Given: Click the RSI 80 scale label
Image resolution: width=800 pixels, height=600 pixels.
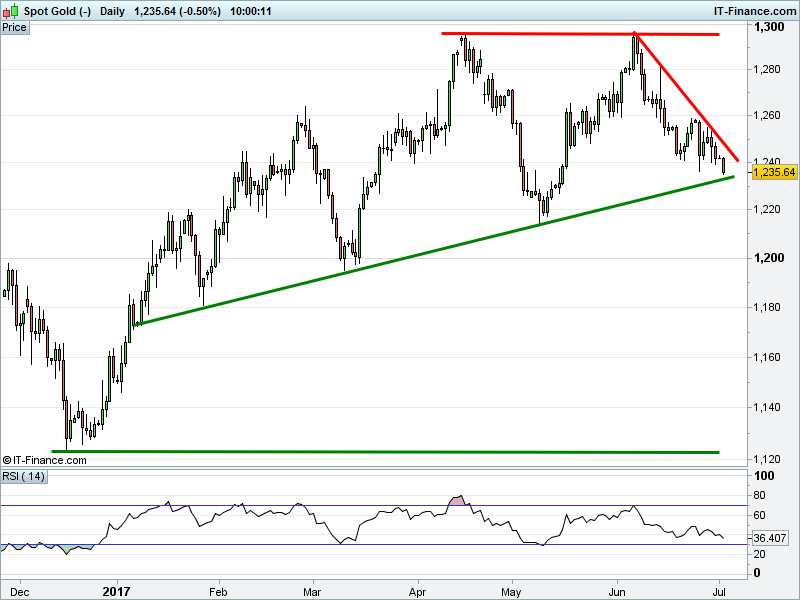Looking at the screenshot, I should (x=759, y=495).
